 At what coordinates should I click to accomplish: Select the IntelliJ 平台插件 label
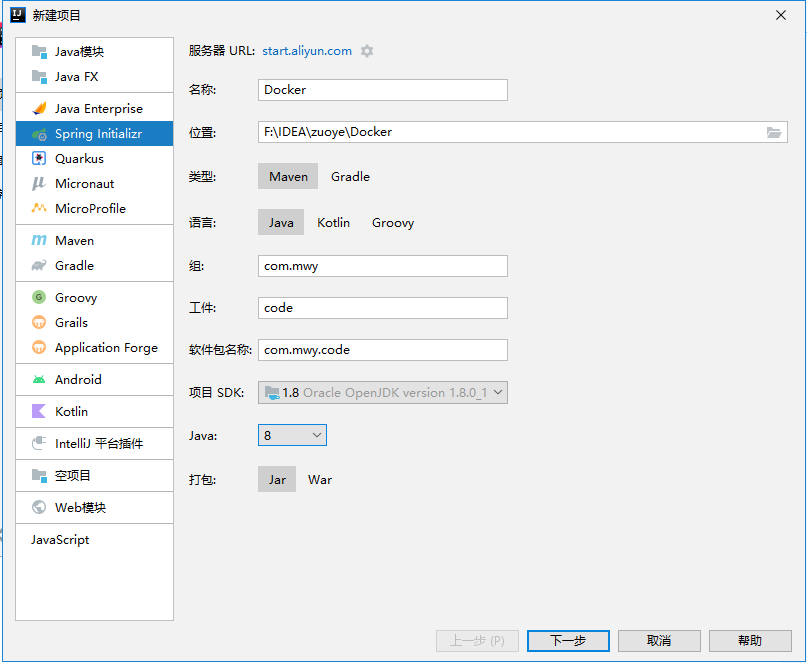[99, 443]
